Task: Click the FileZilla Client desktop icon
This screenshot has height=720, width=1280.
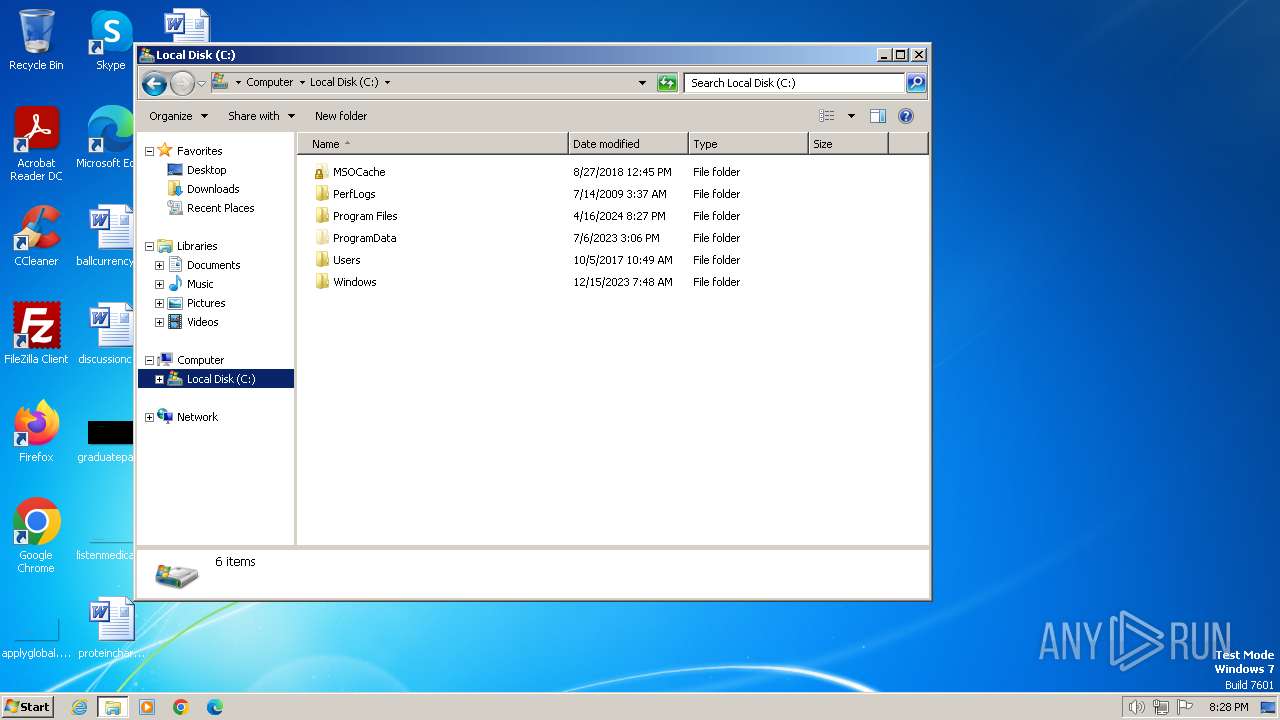Action: (36, 333)
